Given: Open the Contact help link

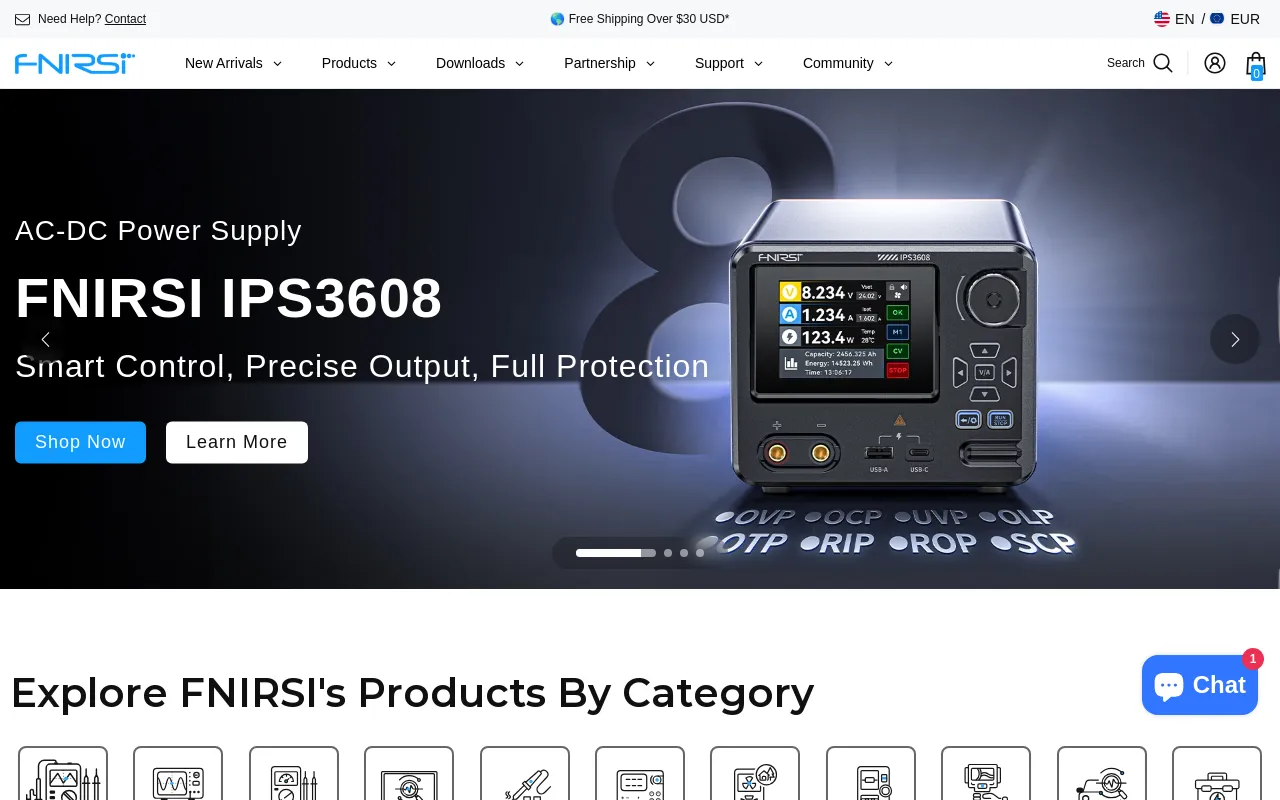Looking at the screenshot, I should click(125, 19).
